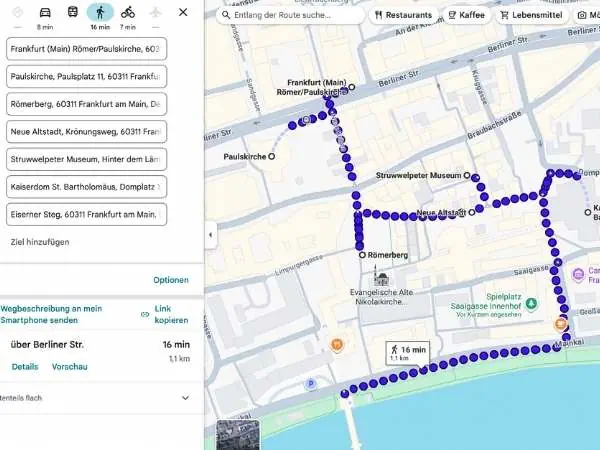
Task: Edit the Kaiserdom St. Bartholomäus field
Action: click(86, 187)
